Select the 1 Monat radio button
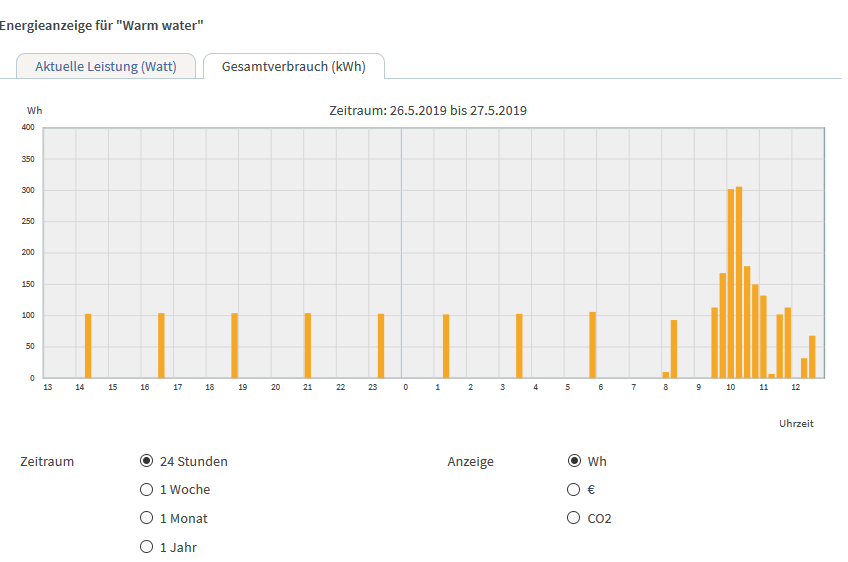The height and width of the screenshot is (562, 848). coord(147,518)
